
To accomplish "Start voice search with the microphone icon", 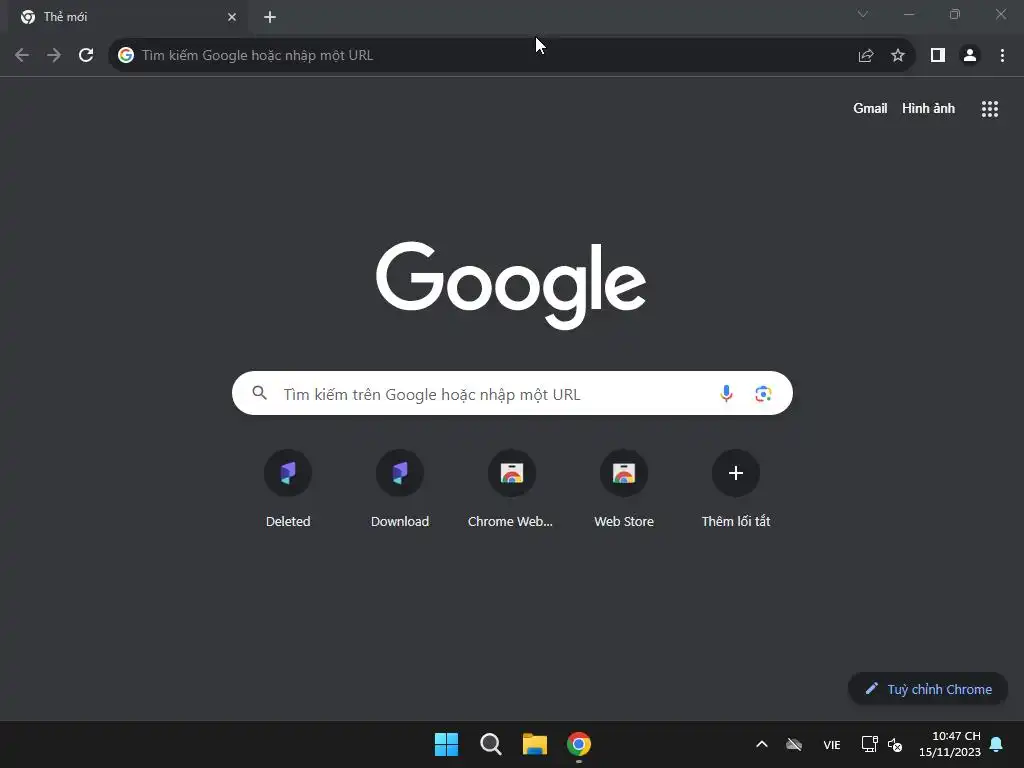I will tap(726, 394).
